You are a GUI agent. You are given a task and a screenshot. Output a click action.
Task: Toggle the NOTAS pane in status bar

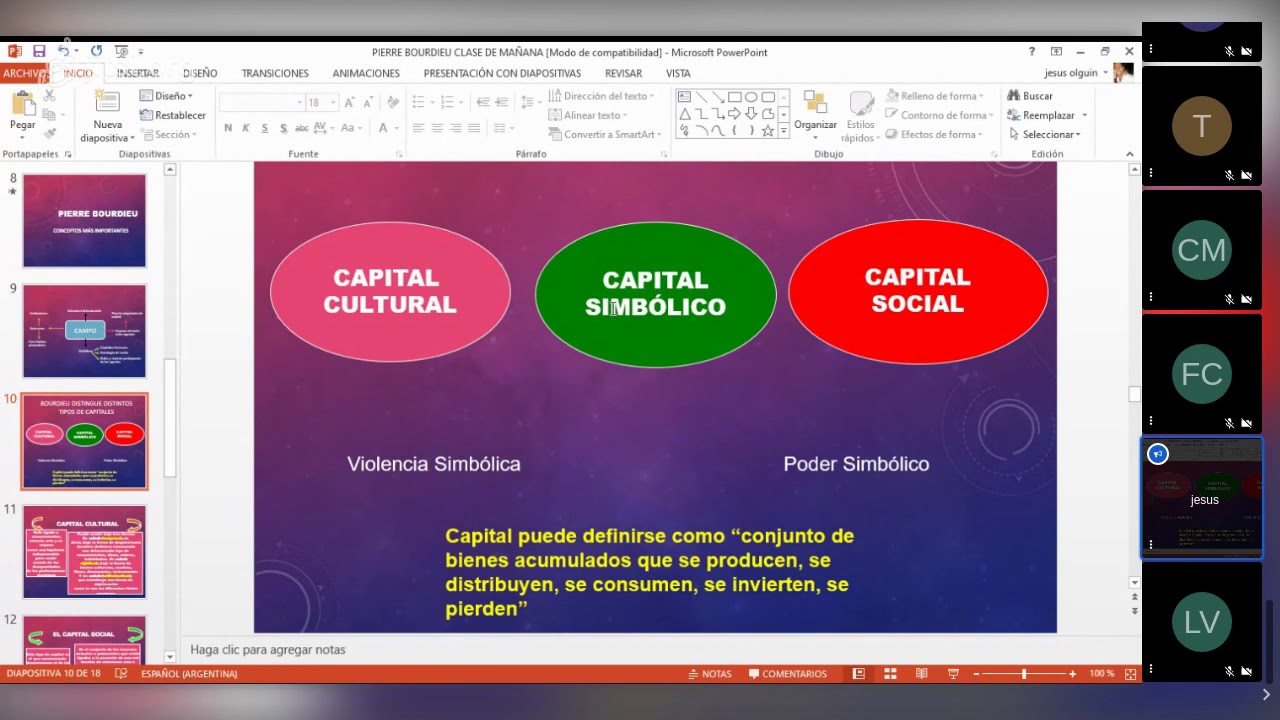[710, 674]
